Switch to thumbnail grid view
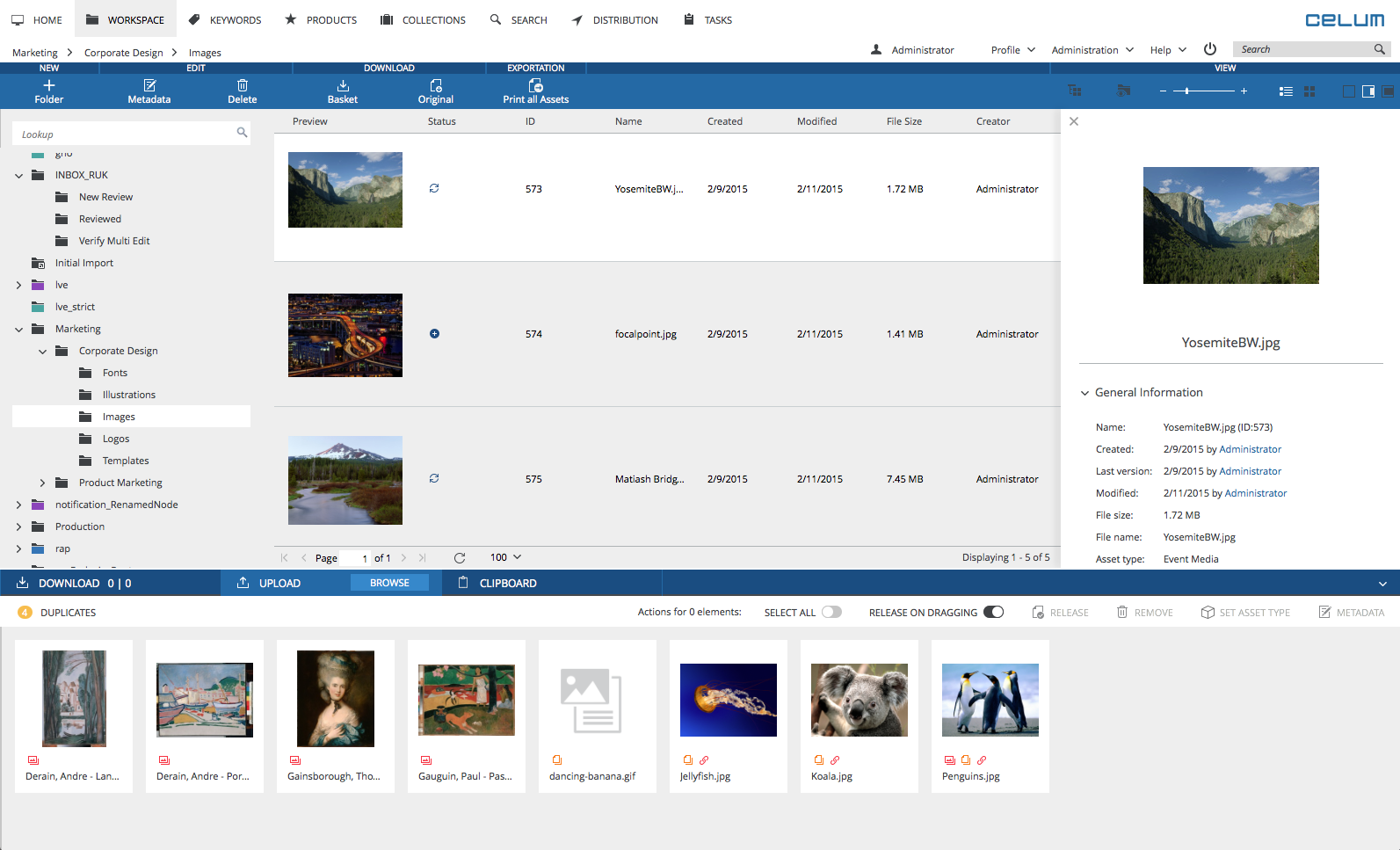This screenshot has height=850, width=1400. click(x=1309, y=91)
